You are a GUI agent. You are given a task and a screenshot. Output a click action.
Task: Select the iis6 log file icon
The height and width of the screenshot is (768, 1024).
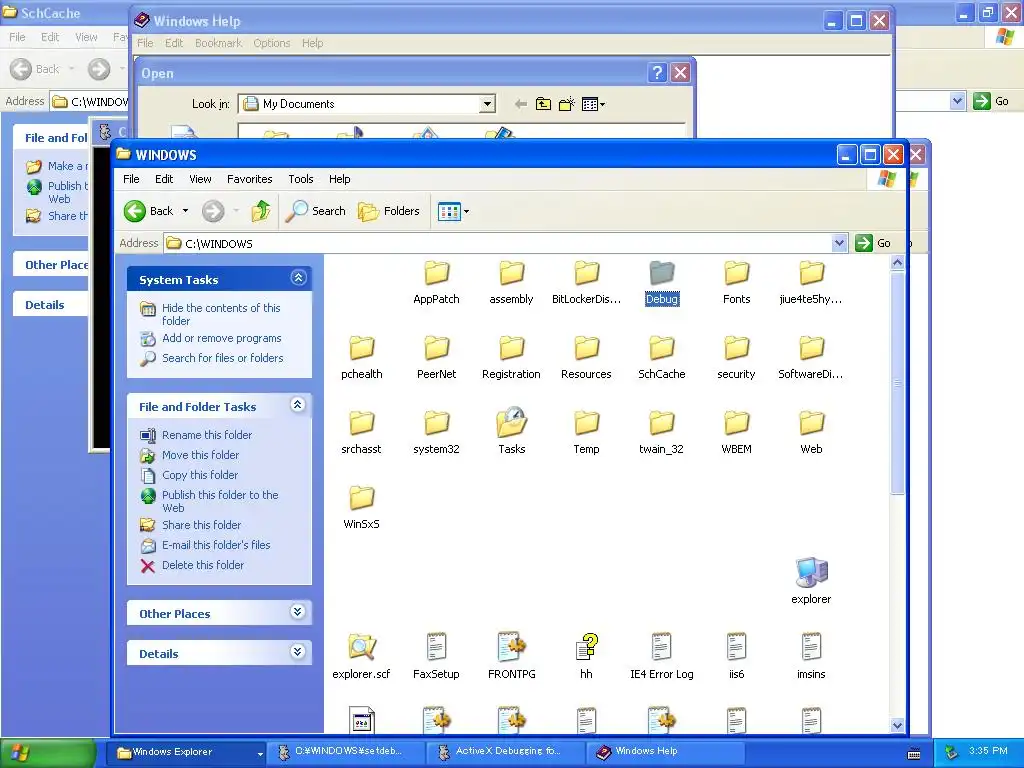click(x=737, y=647)
